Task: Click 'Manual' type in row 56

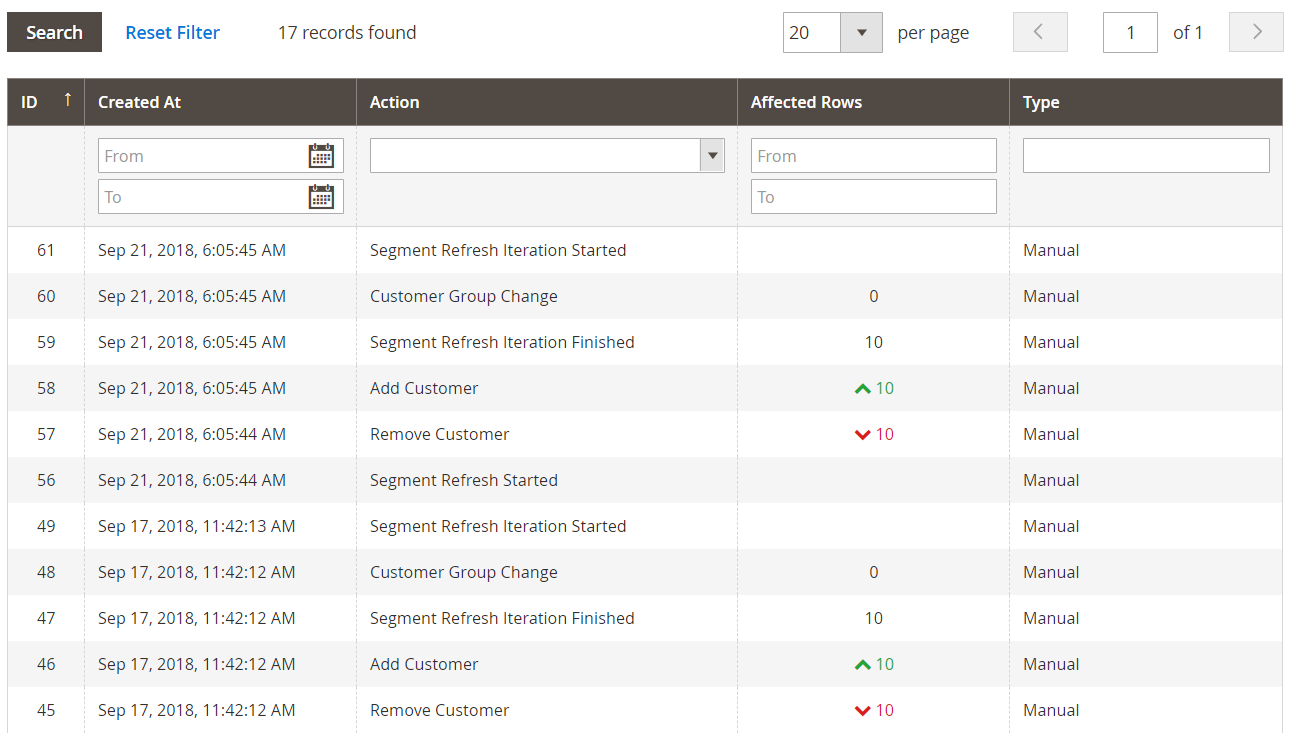Action: coord(1051,480)
